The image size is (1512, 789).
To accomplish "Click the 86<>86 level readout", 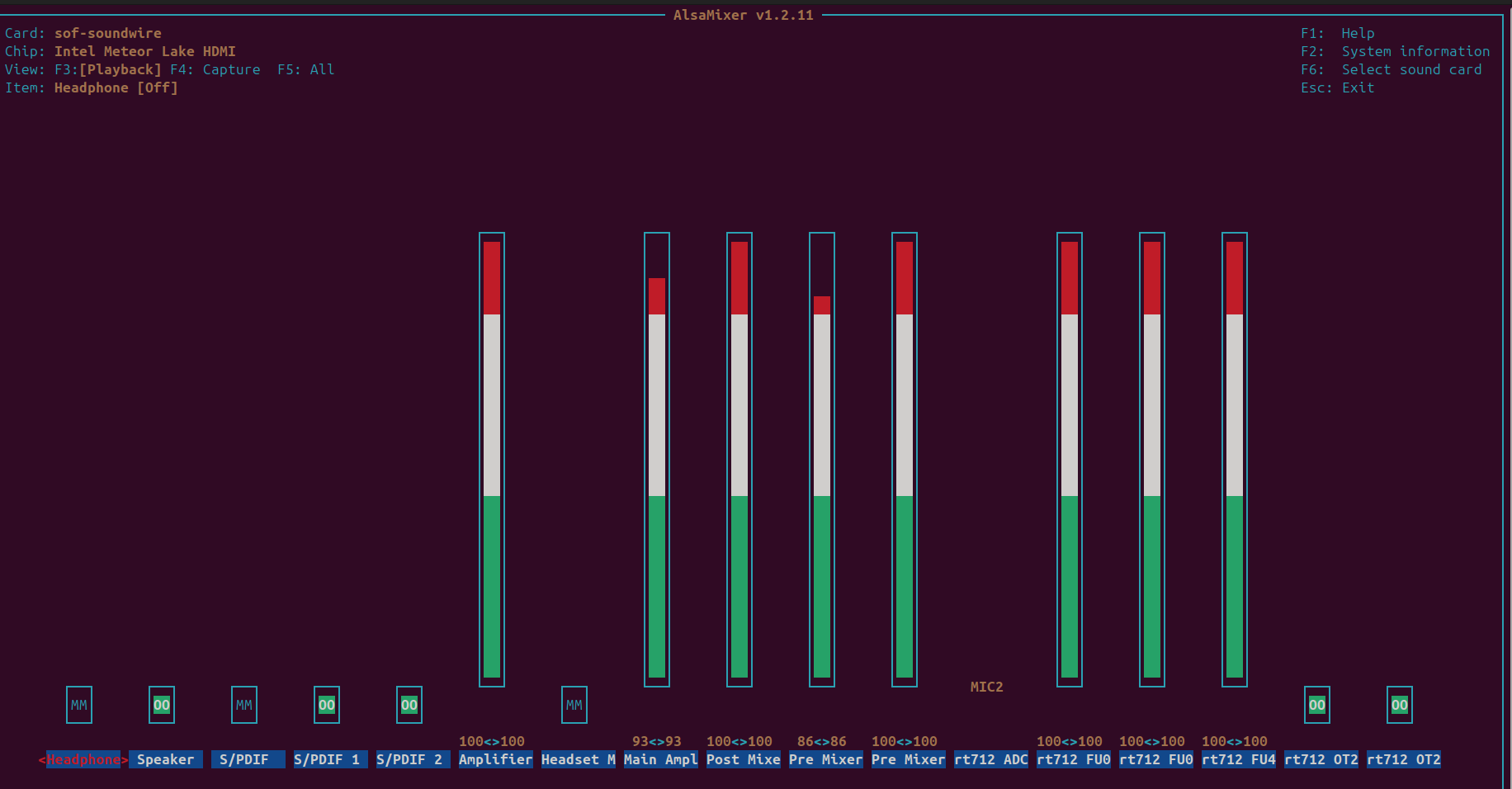I will 822,741.
